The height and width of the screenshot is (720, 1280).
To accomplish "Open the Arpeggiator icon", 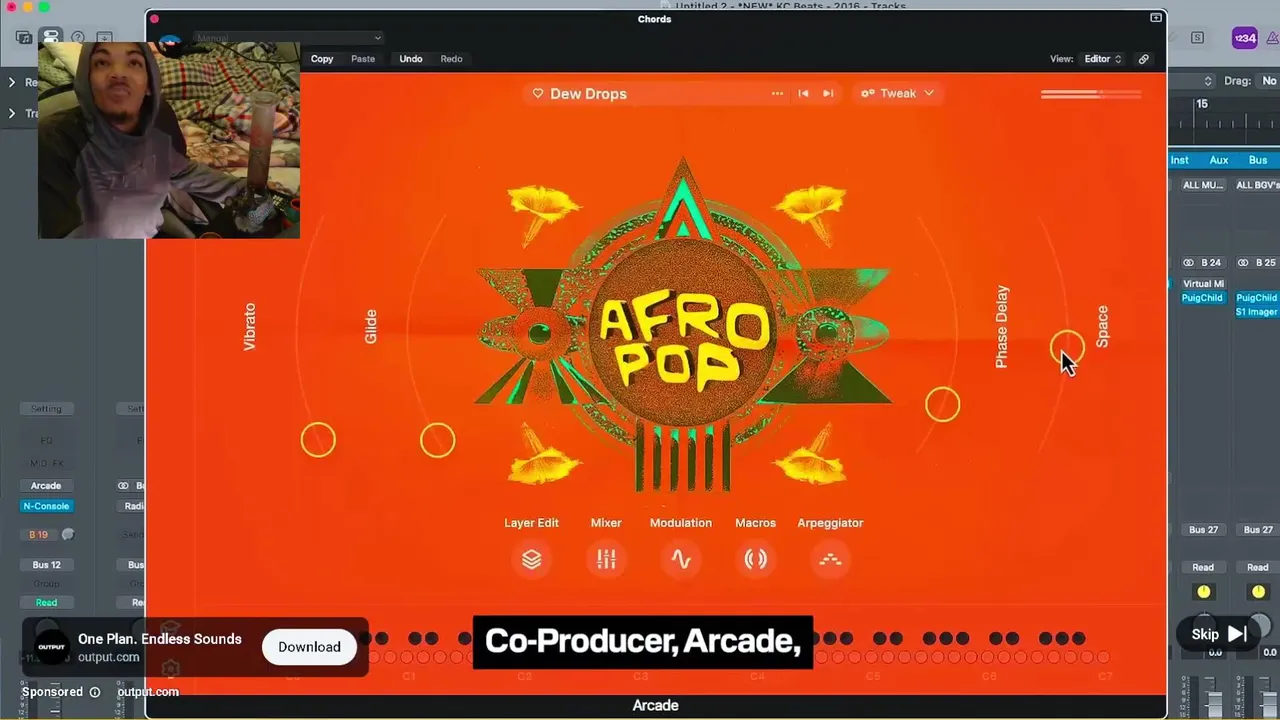I will pyautogui.click(x=830, y=560).
